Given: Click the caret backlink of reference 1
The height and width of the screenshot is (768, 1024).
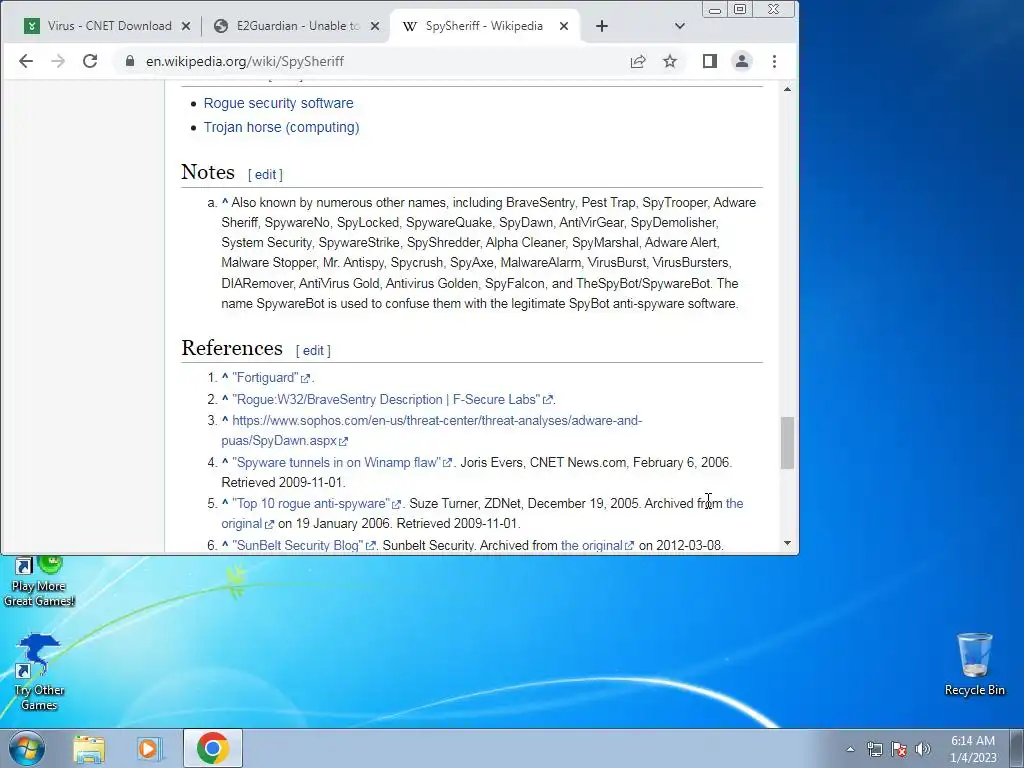Looking at the screenshot, I should pos(225,377).
